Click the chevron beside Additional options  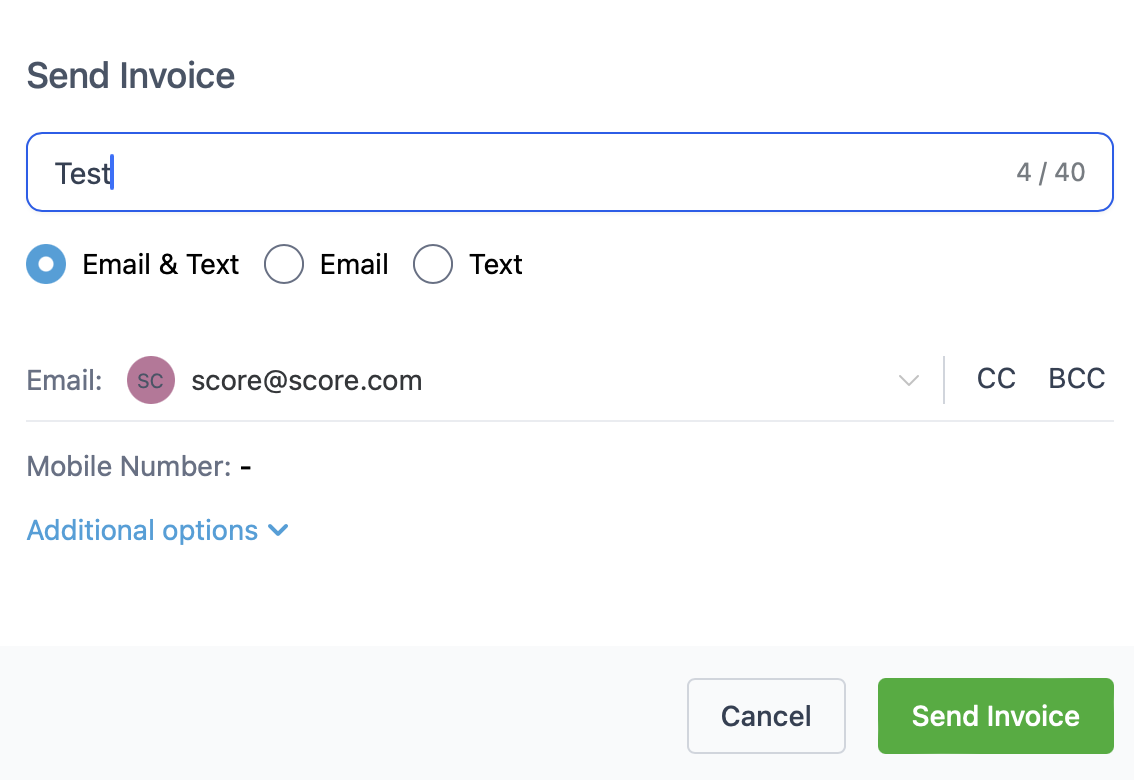click(x=278, y=531)
